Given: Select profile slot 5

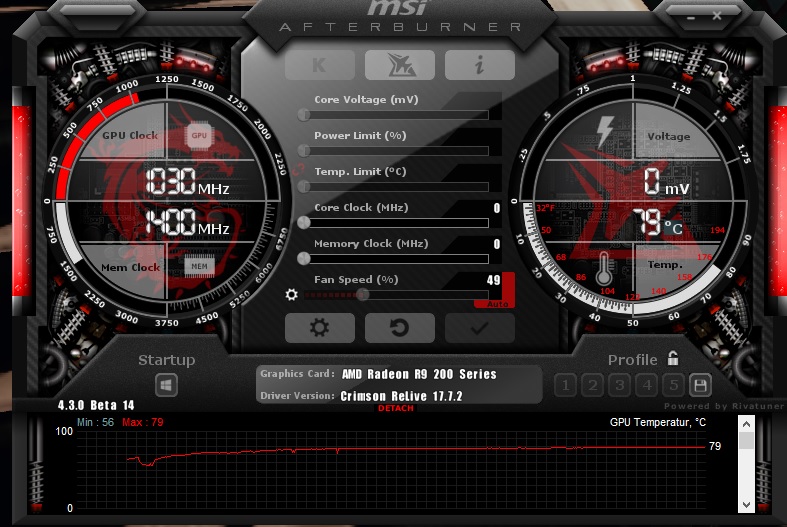Looking at the screenshot, I should [674, 385].
